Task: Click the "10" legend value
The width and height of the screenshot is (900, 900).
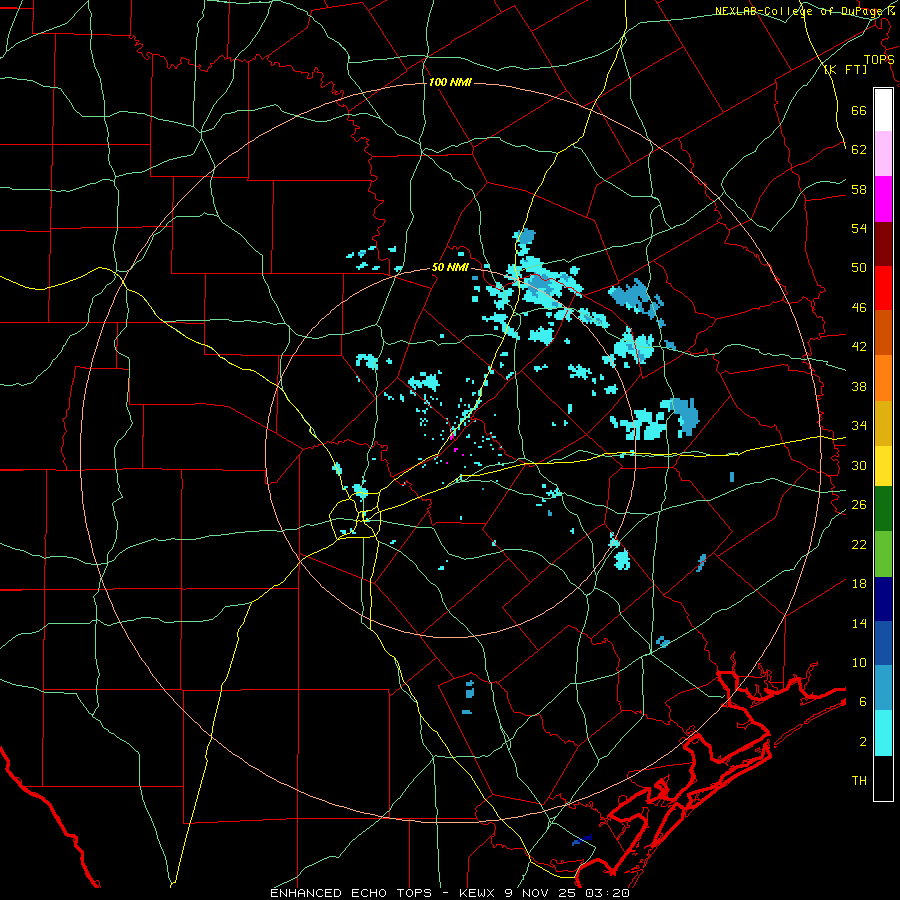Action: (859, 662)
